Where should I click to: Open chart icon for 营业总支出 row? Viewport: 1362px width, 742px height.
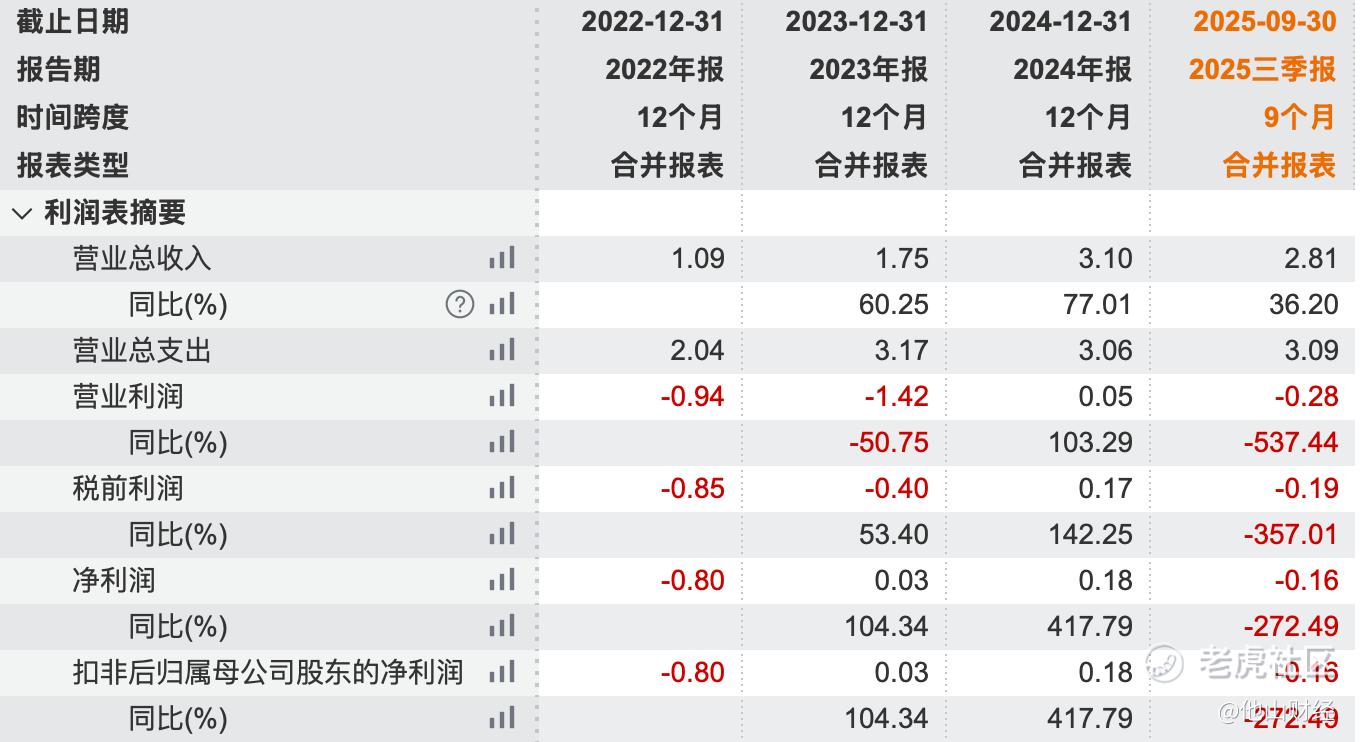pyautogui.click(x=502, y=350)
